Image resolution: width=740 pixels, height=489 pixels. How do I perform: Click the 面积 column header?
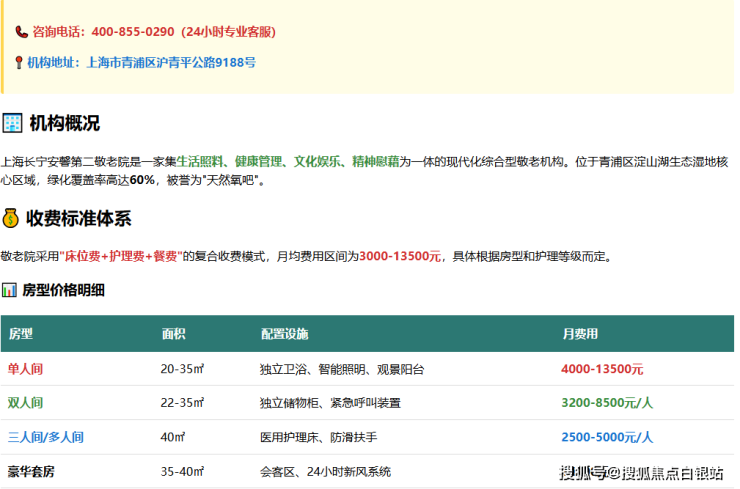click(172, 334)
